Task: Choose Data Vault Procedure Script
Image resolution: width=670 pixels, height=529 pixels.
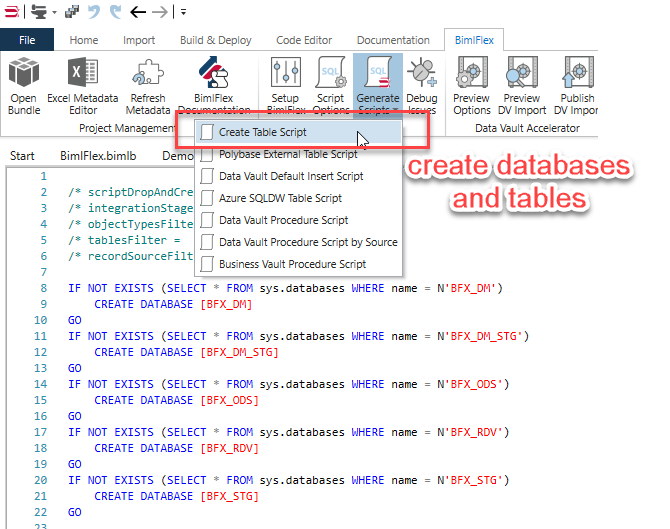Action: [298, 220]
